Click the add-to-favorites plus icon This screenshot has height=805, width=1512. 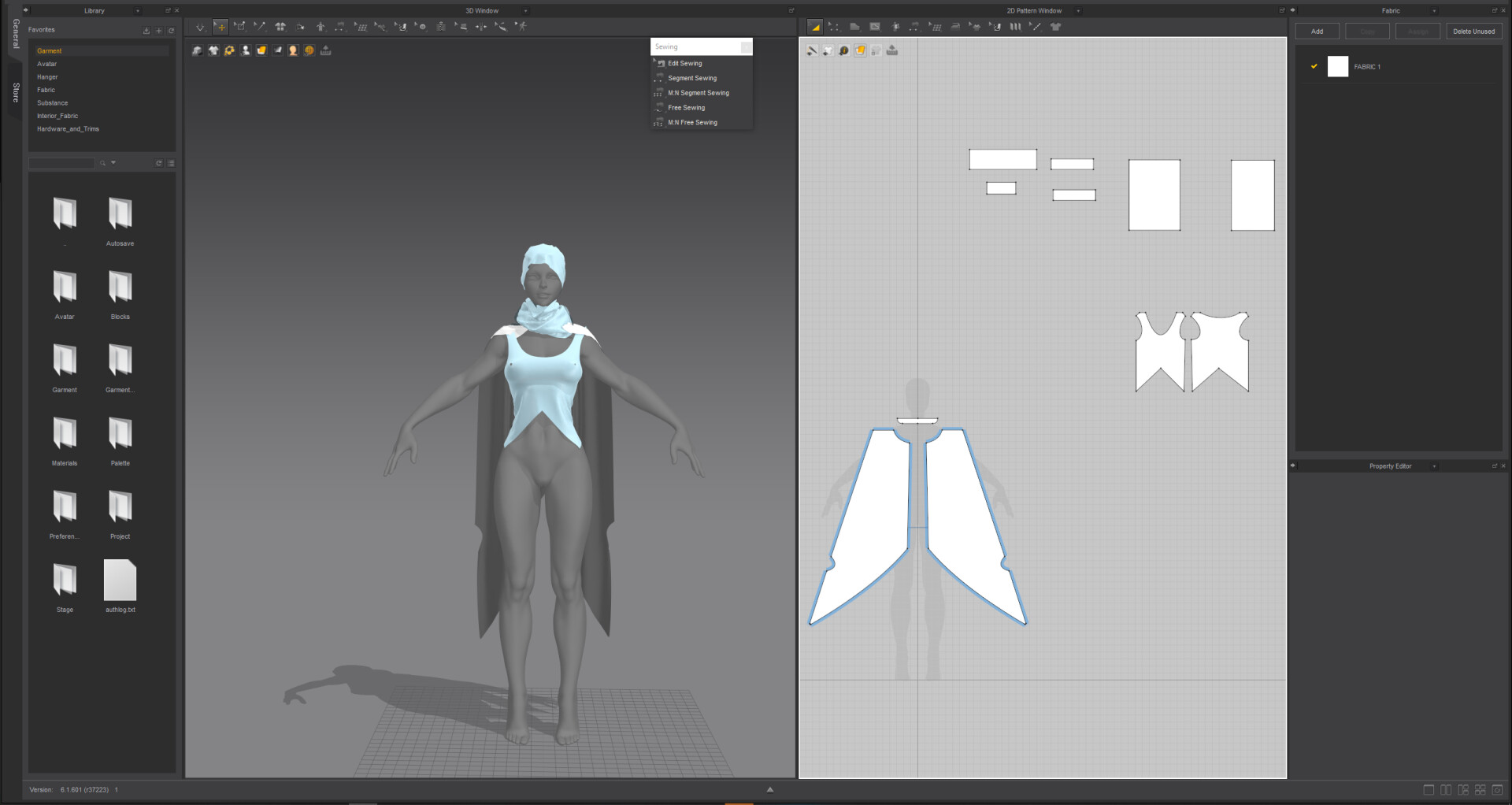coord(158,31)
